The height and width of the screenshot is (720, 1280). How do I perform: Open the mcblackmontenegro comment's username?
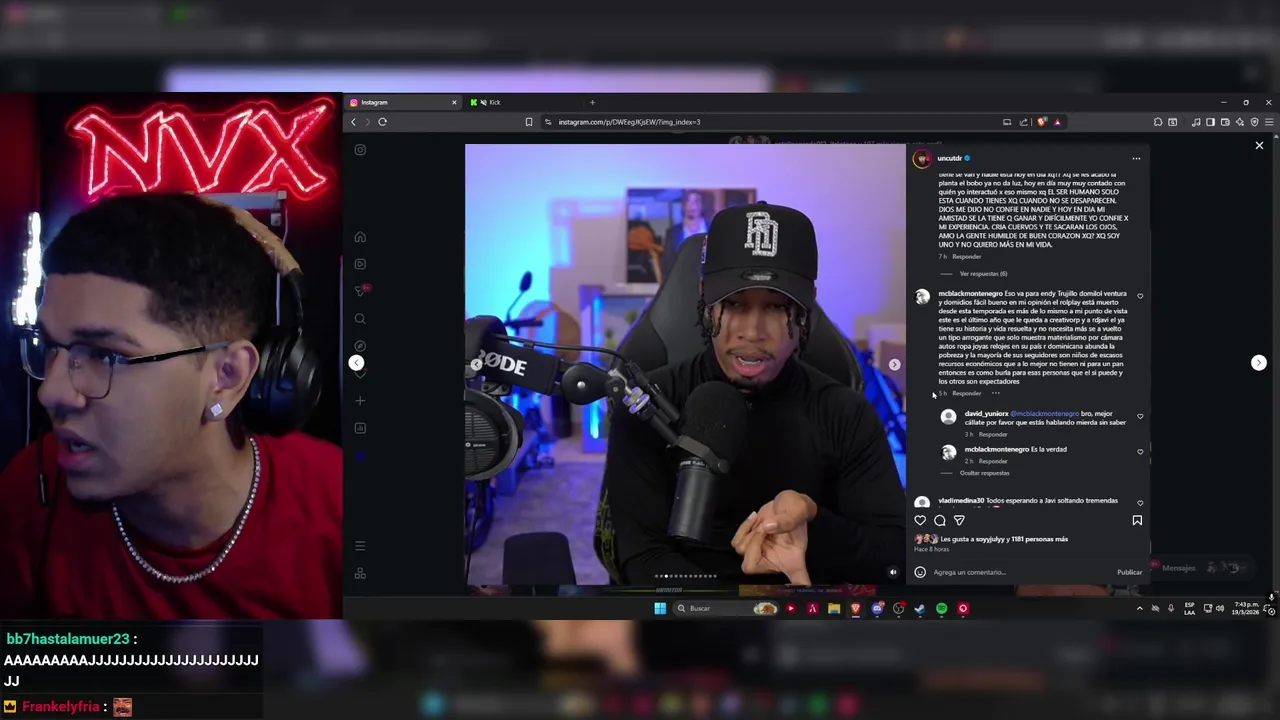[x=970, y=294]
